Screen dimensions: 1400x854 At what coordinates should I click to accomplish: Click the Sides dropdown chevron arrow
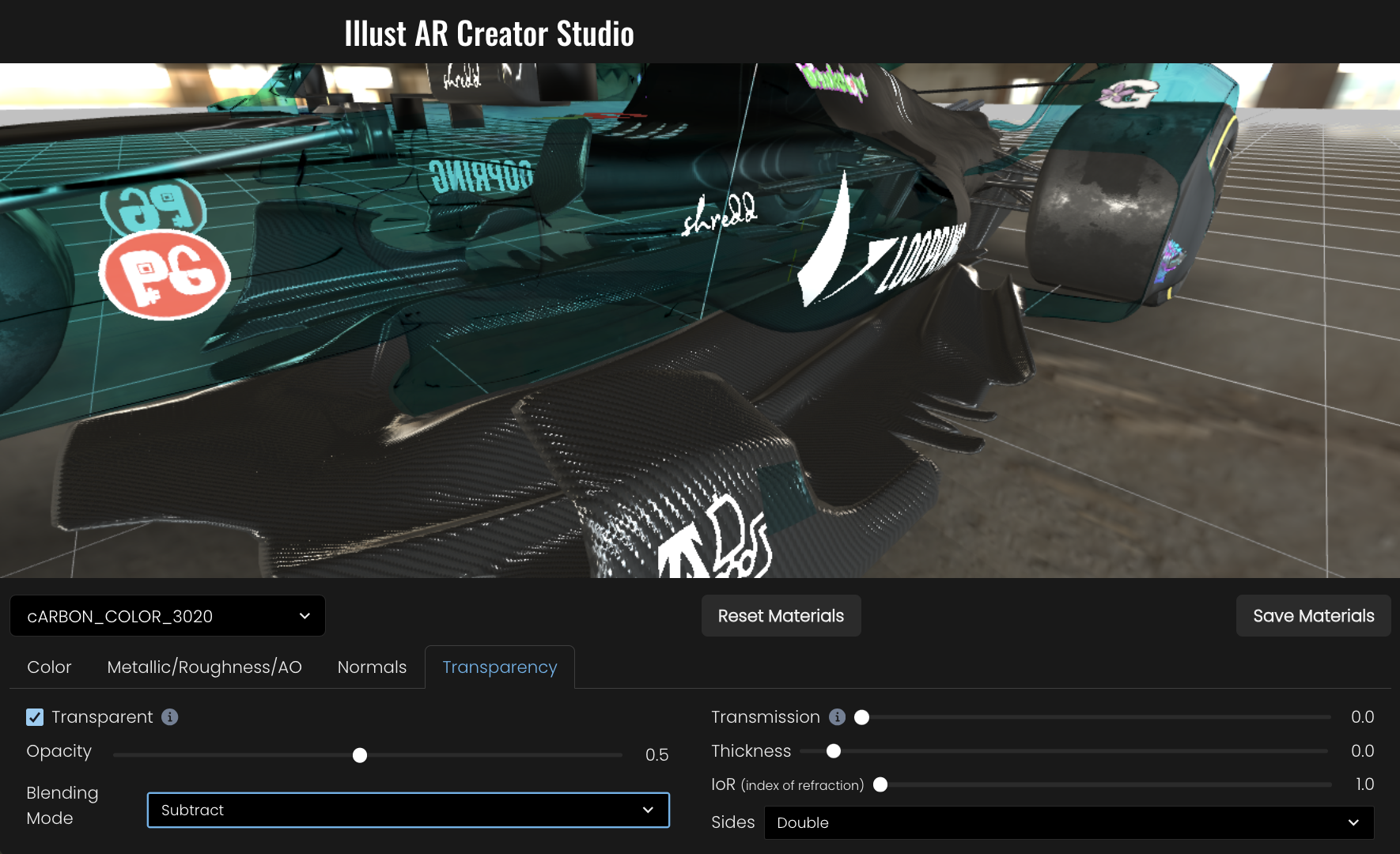point(1353,822)
